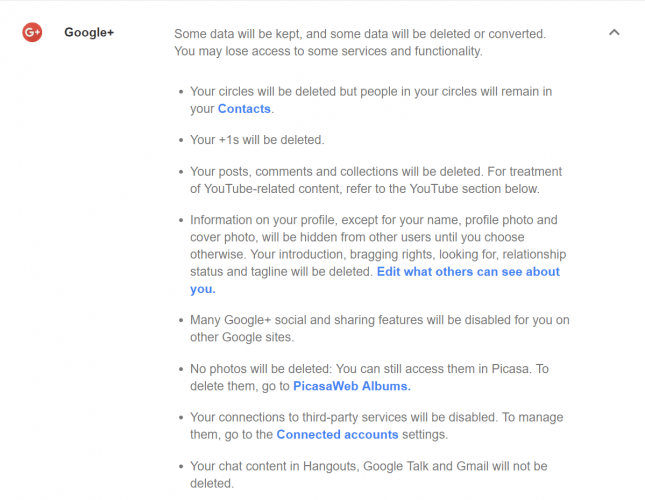Collapse the Google+ section with the chevron
The height and width of the screenshot is (500, 645).
[614, 32]
